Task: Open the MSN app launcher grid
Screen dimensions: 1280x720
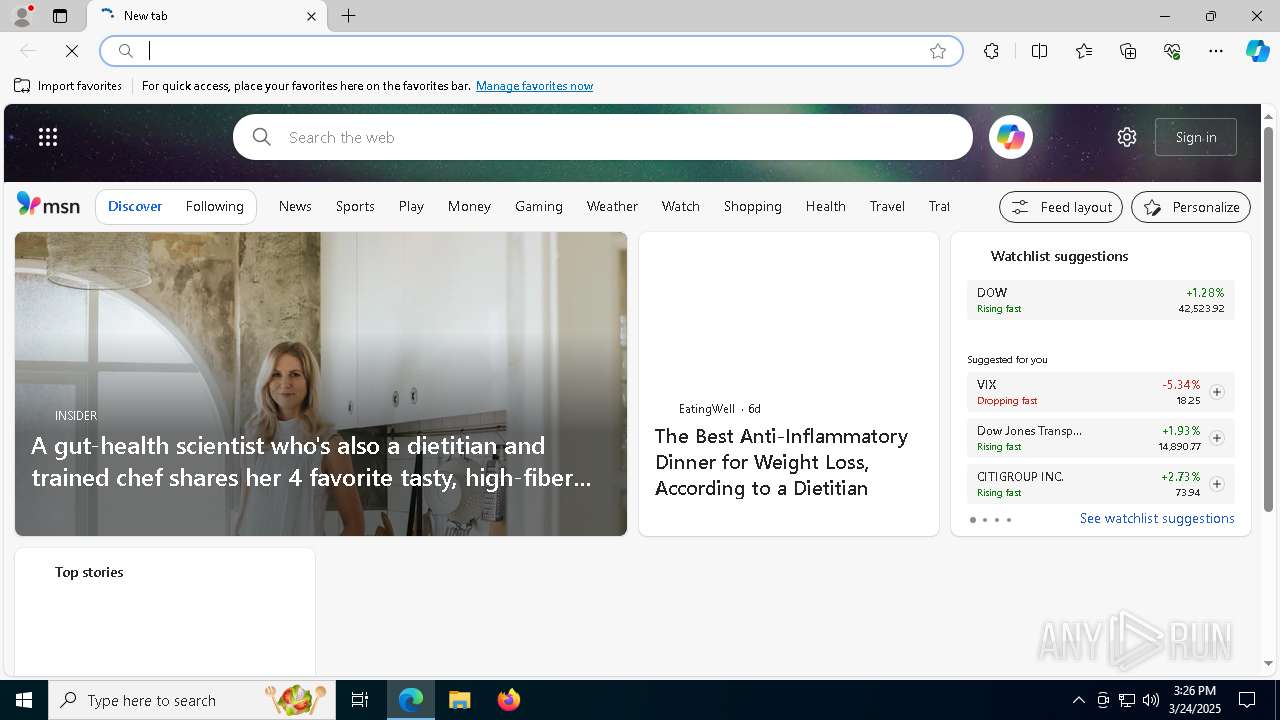Action: tap(48, 137)
